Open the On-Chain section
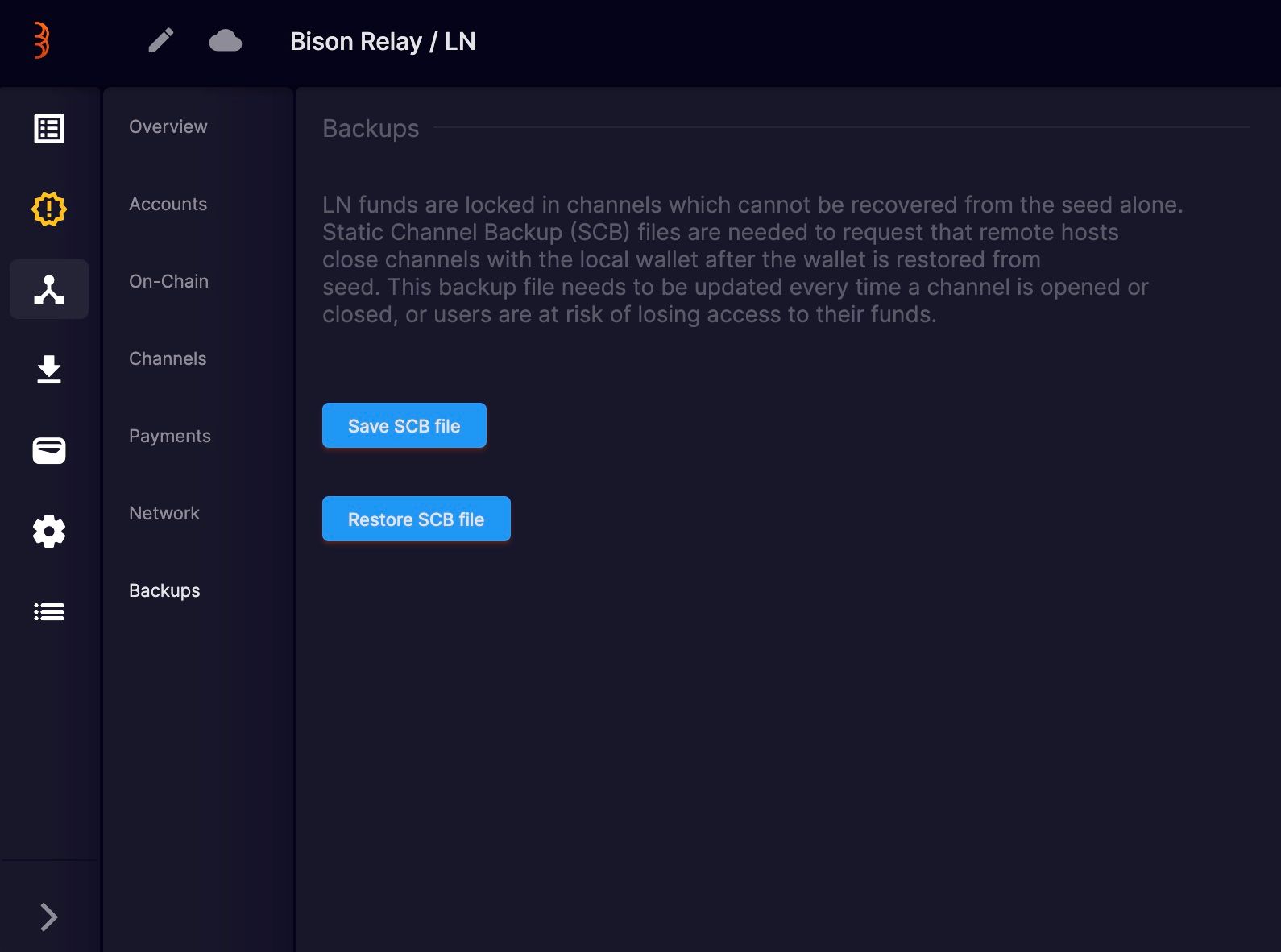 [x=169, y=281]
